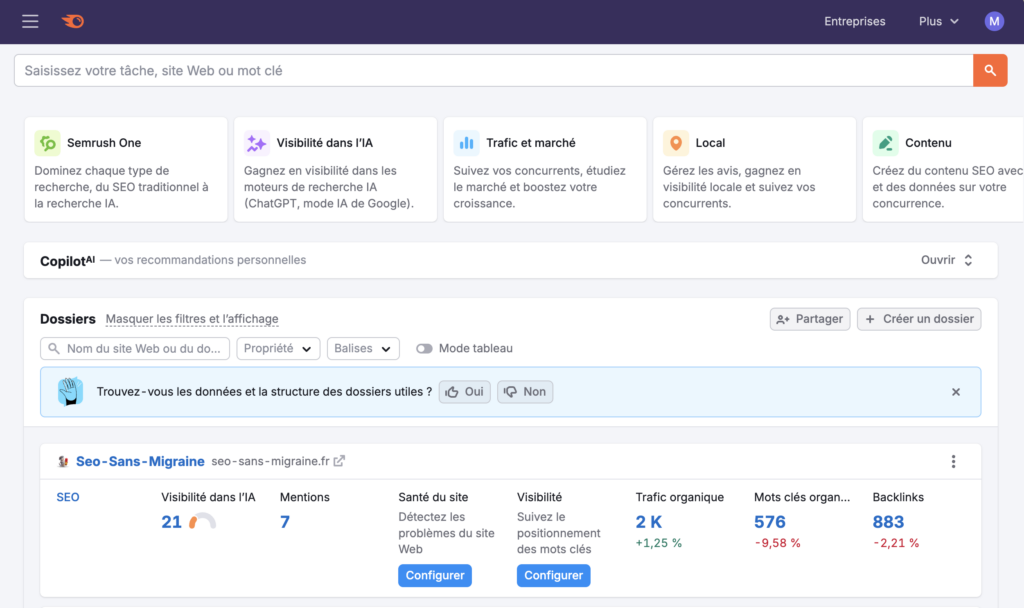
Task: Click Créer un dossier button
Action: coord(919,319)
